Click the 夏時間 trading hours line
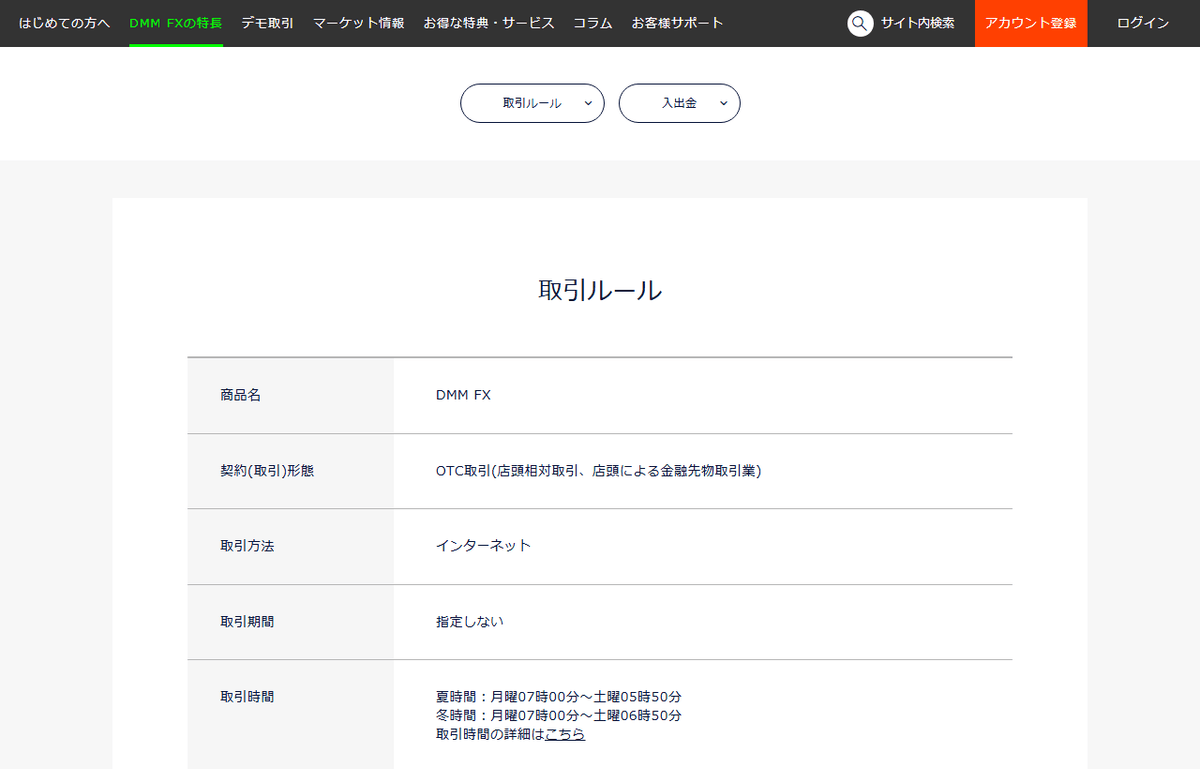The height and width of the screenshot is (769, 1200). (x=559, y=697)
